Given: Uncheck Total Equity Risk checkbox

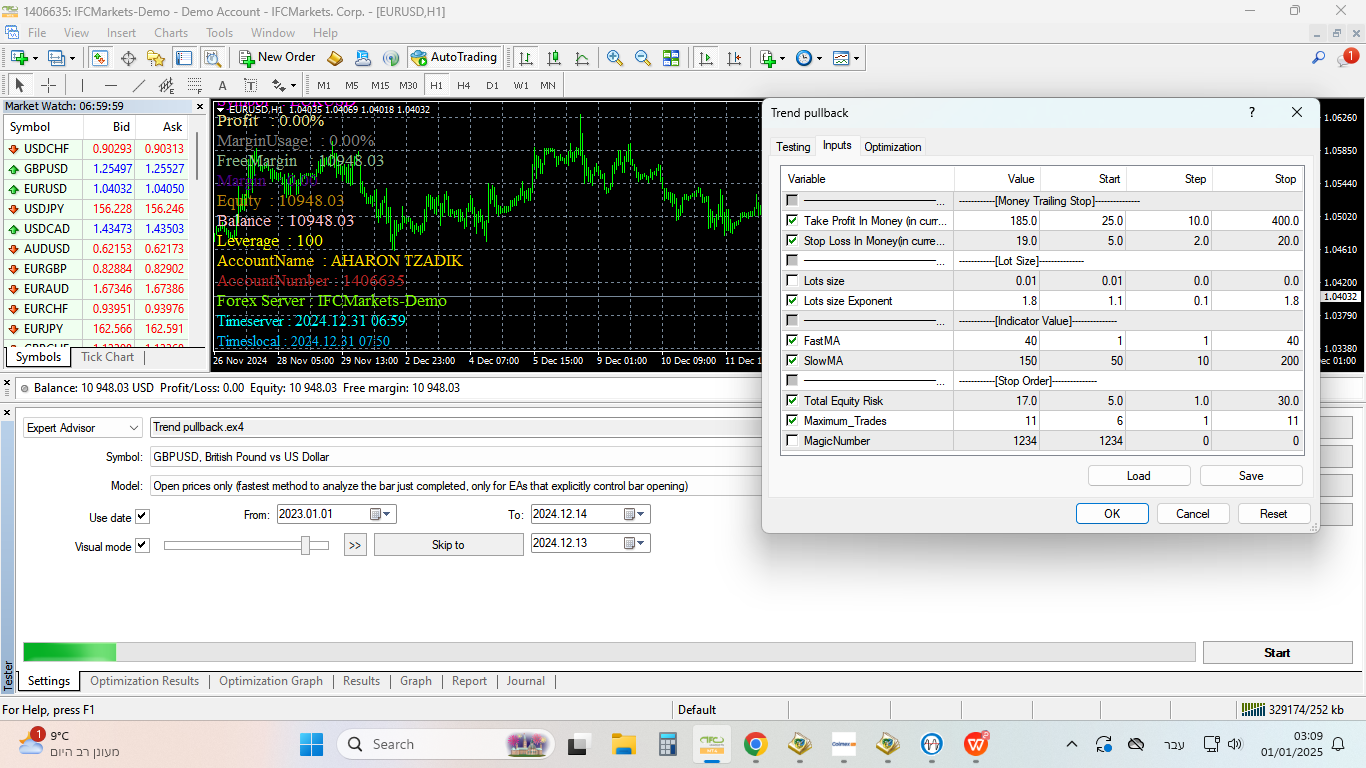Looking at the screenshot, I should tap(793, 401).
